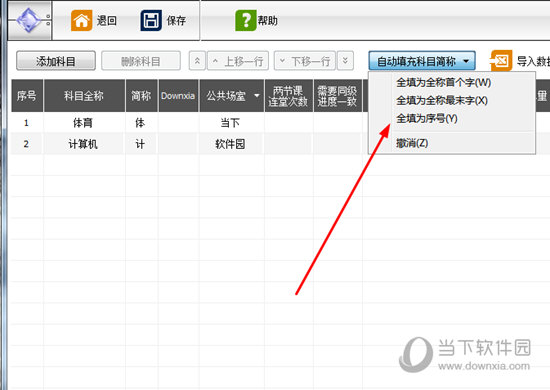Move row to top with double-up arrow
Screen dimensions: 550x390
tap(197, 61)
